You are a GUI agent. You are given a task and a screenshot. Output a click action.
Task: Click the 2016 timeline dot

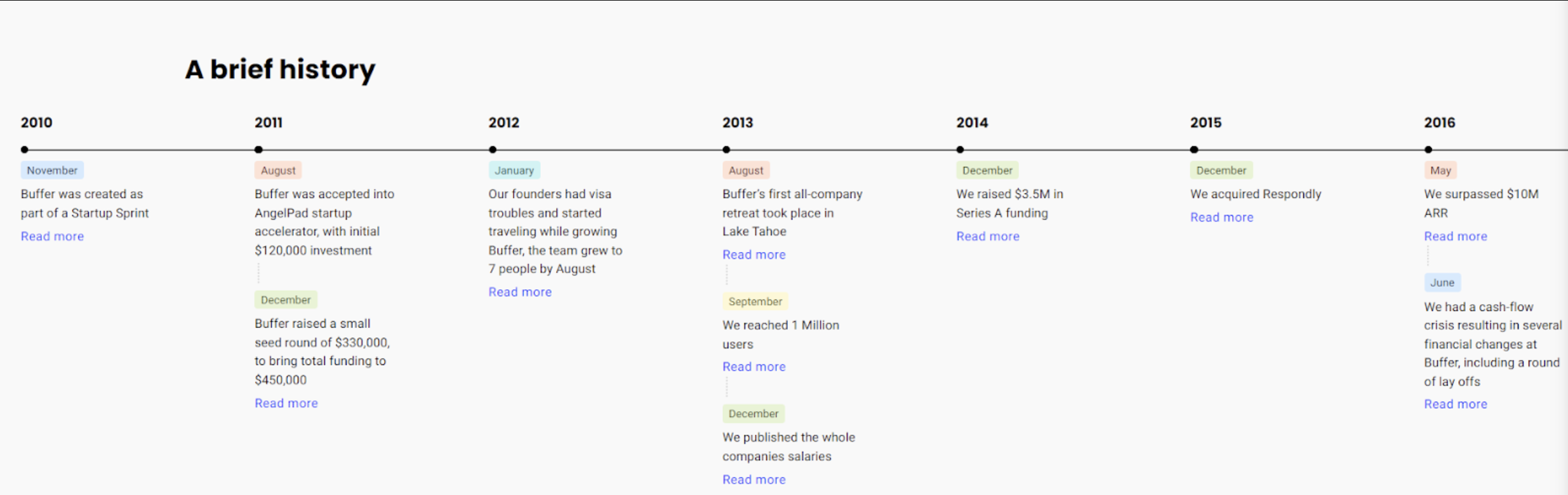pyautogui.click(x=1428, y=150)
